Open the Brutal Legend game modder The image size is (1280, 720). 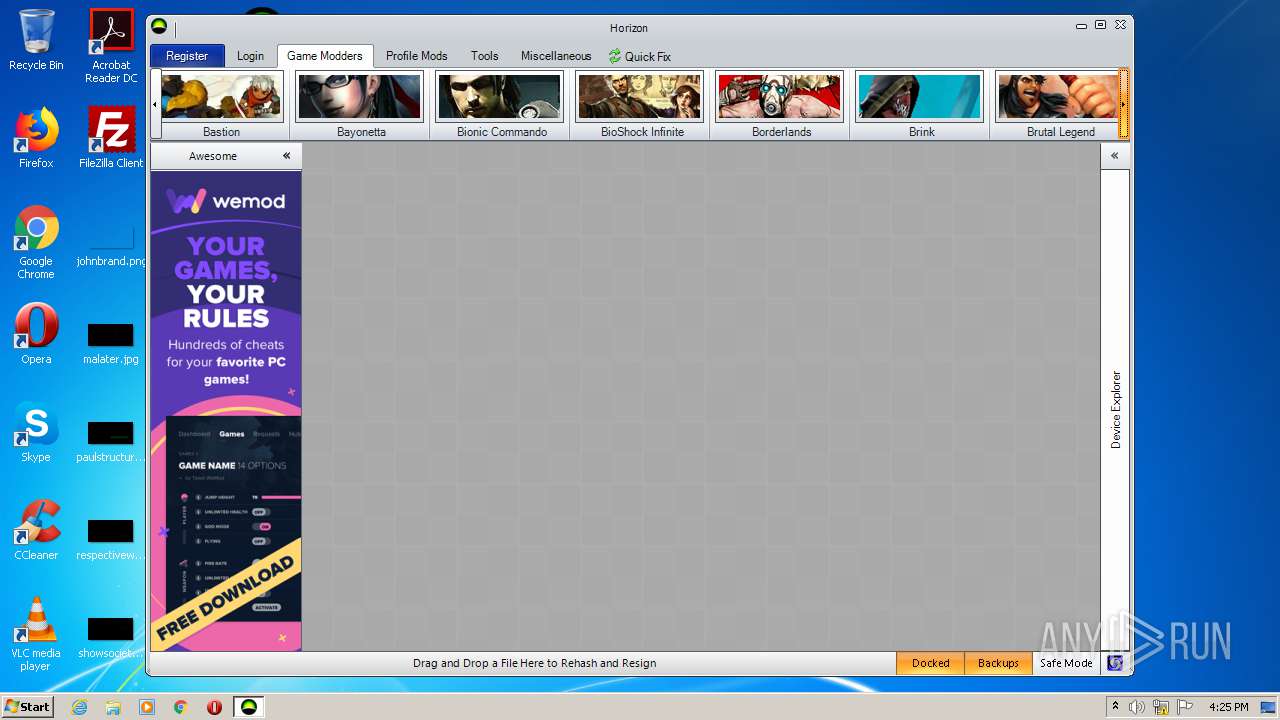point(1058,105)
